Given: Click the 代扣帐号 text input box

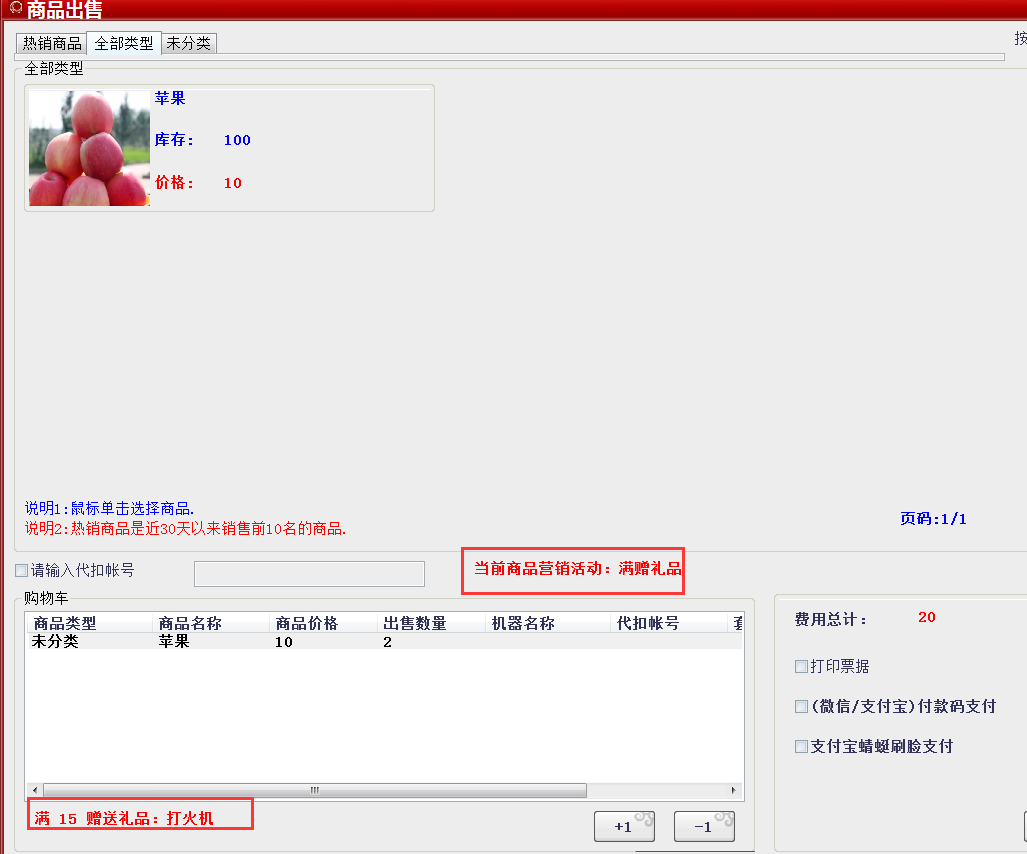Looking at the screenshot, I should (309, 573).
